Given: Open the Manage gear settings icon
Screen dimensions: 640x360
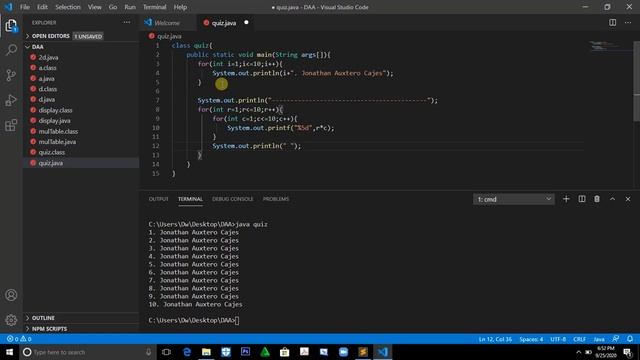Looking at the screenshot, I should (11, 320).
